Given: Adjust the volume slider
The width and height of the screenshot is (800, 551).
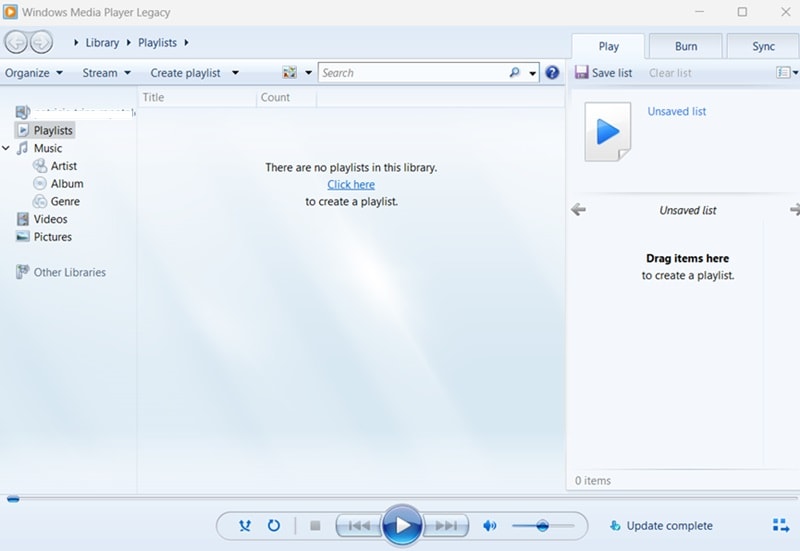Looking at the screenshot, I should [x=542, y=525].
